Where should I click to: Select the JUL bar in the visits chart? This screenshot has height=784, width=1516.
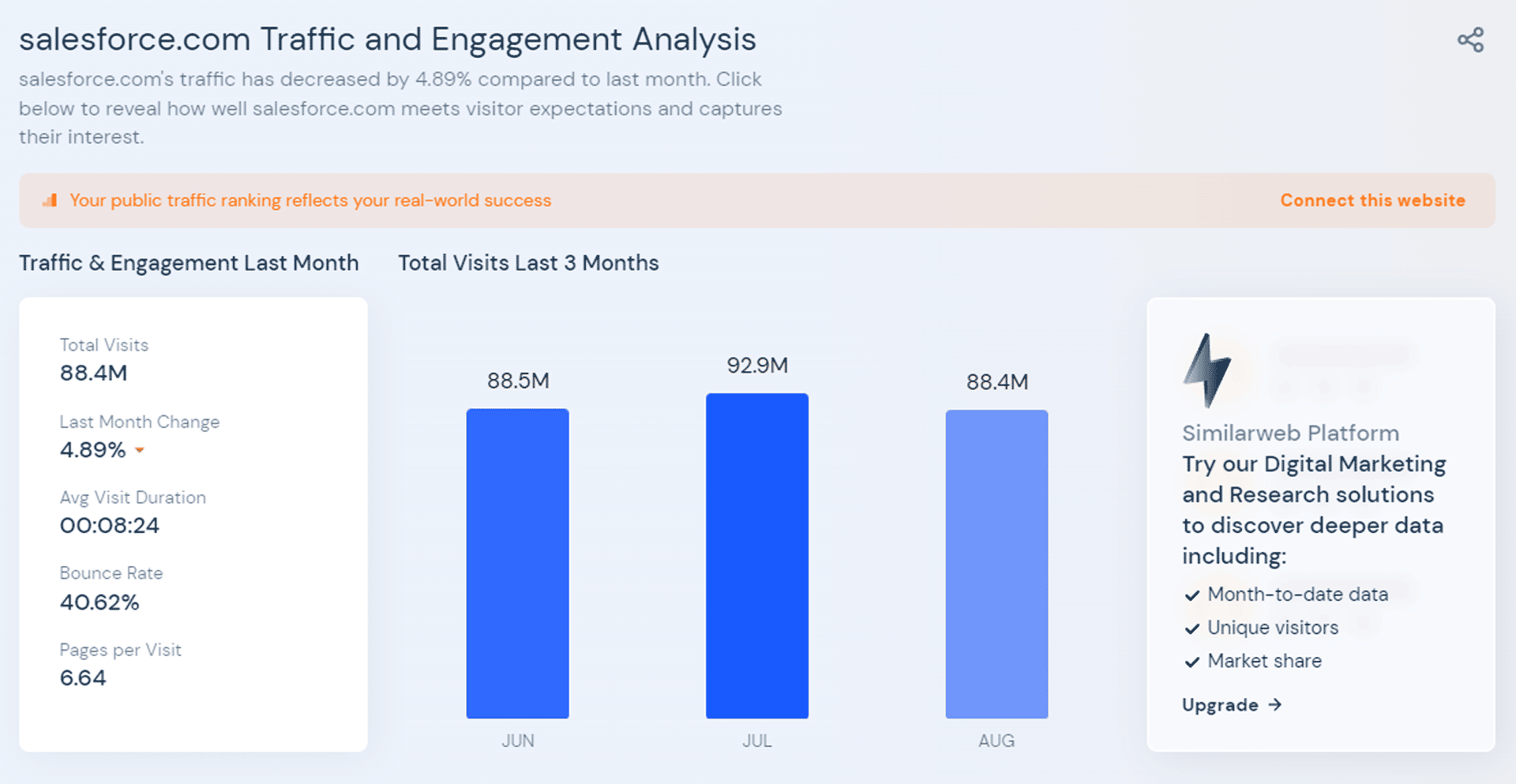tap(757, 556)
